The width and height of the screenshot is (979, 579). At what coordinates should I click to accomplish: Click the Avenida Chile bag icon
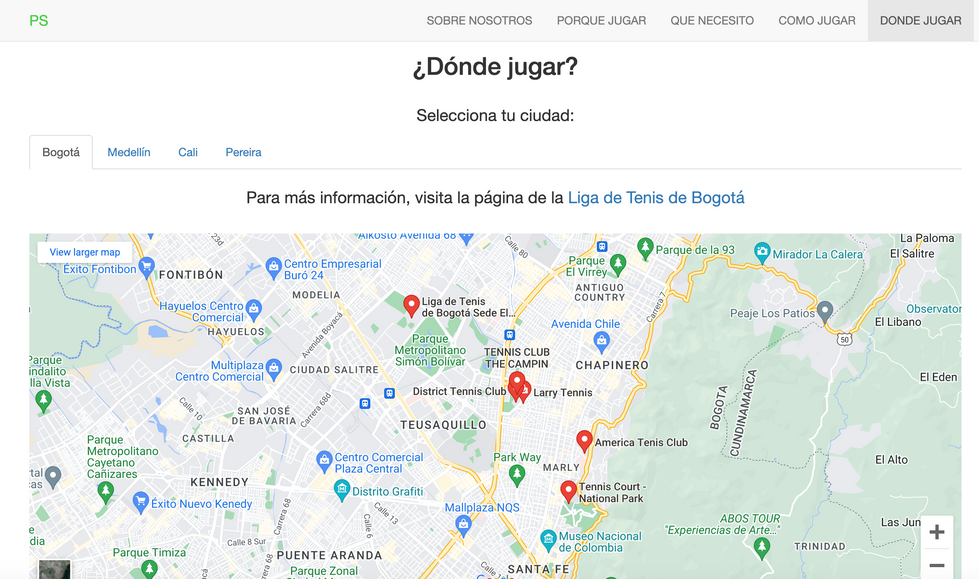click(x=601, y=342)
